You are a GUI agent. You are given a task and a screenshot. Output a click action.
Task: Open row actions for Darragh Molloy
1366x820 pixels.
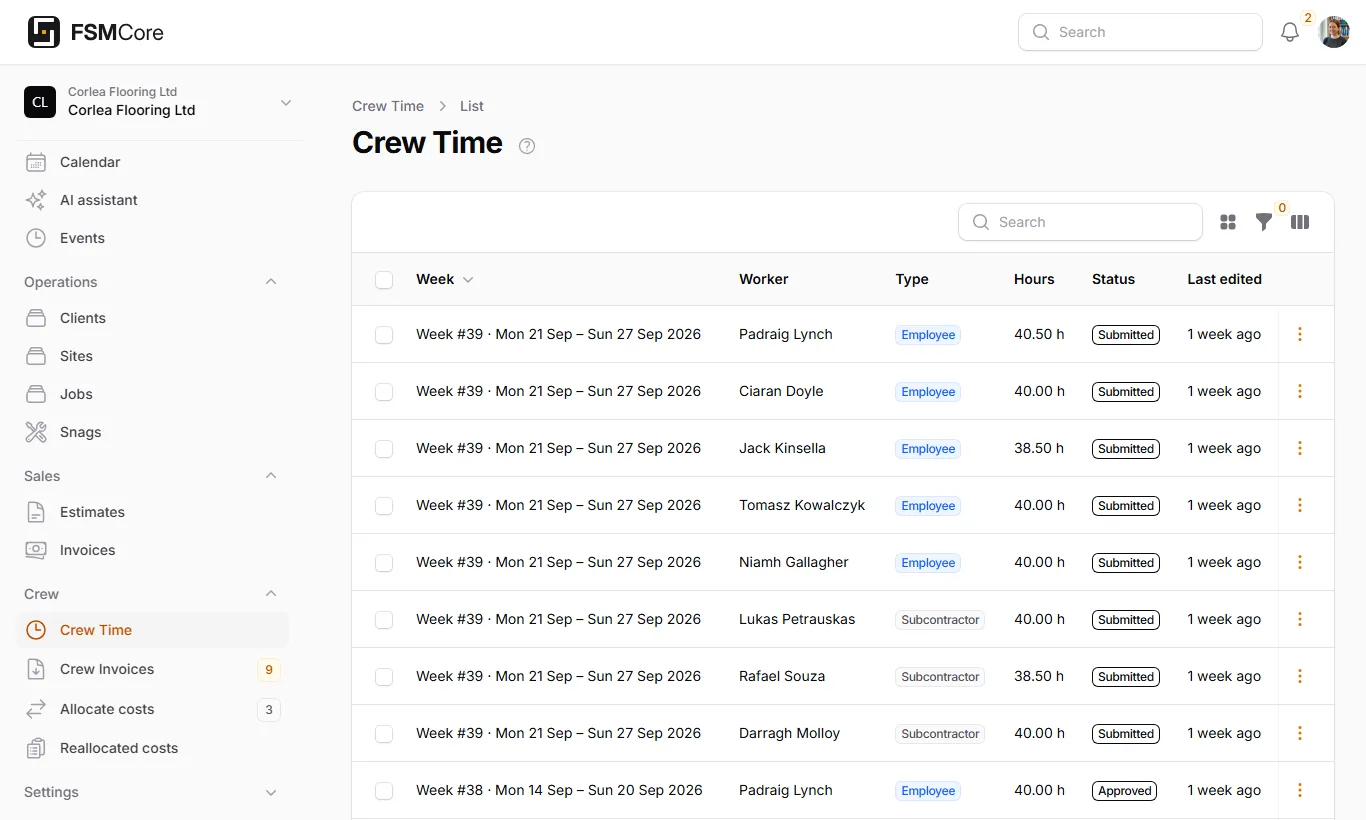(1300, 733)
